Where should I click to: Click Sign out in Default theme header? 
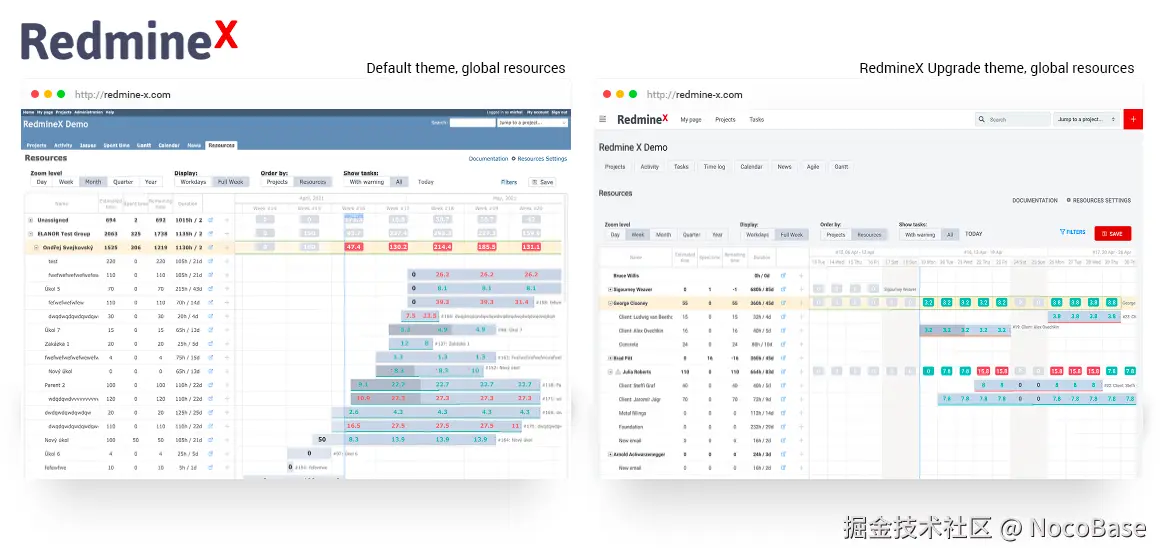pos(559,112)
